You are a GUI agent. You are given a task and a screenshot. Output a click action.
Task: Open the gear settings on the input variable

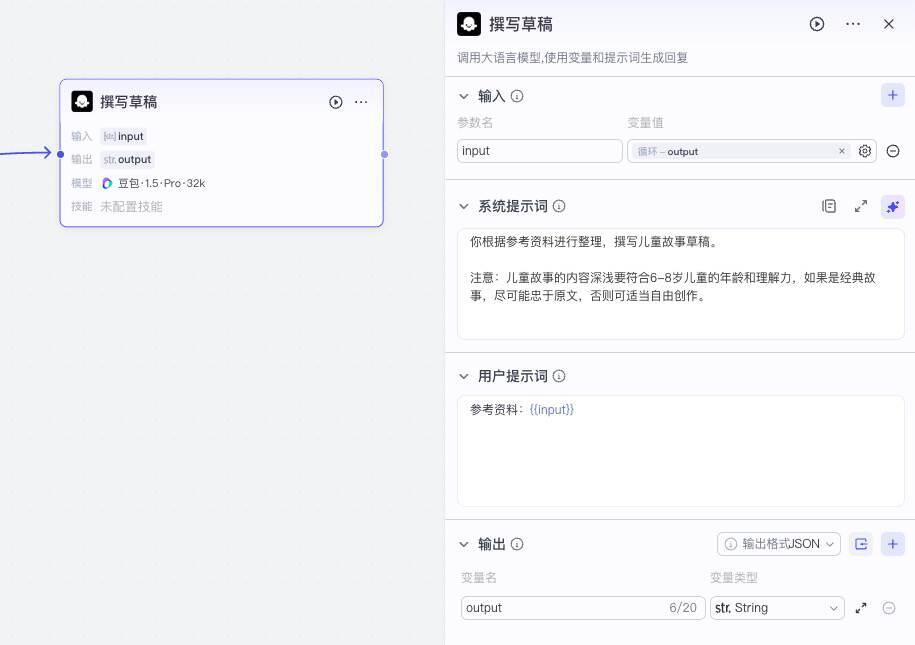pyautogui.click(x=864, y=151)
